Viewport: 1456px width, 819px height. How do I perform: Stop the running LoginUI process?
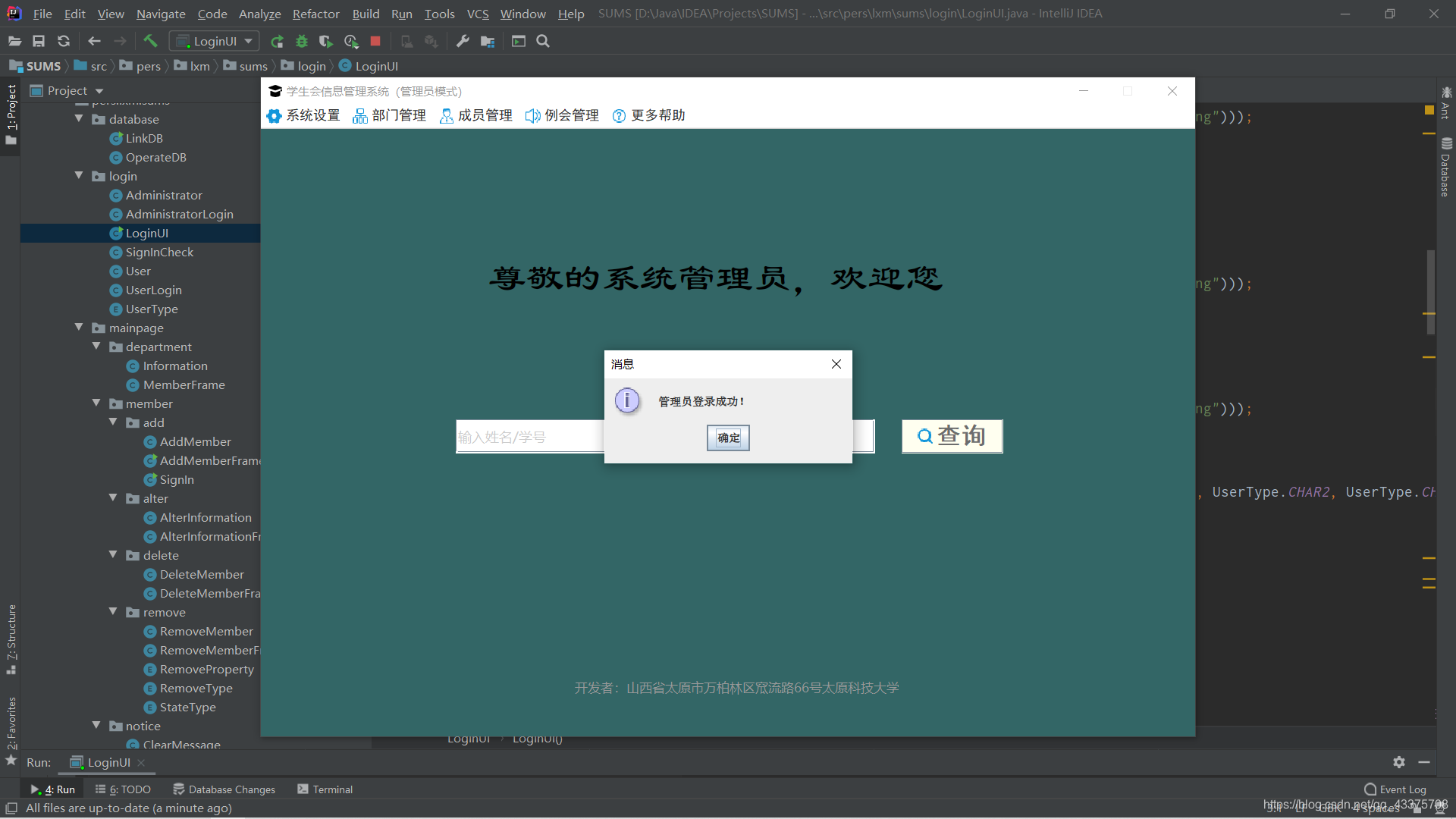[x=375, y=41]
